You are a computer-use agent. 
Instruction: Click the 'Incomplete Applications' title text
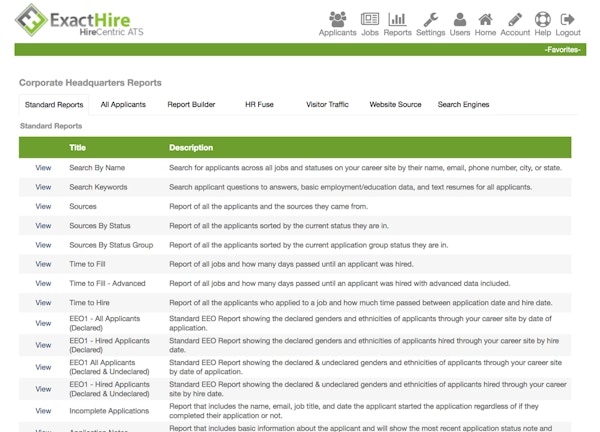click(x=109, y=411)
